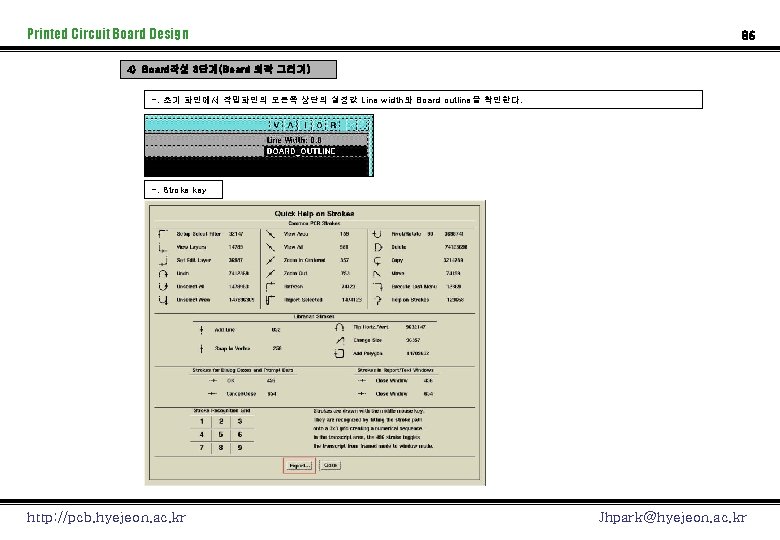Click the Unselect All stroke icon
The image size is (780, 540).
pos(163,286)
